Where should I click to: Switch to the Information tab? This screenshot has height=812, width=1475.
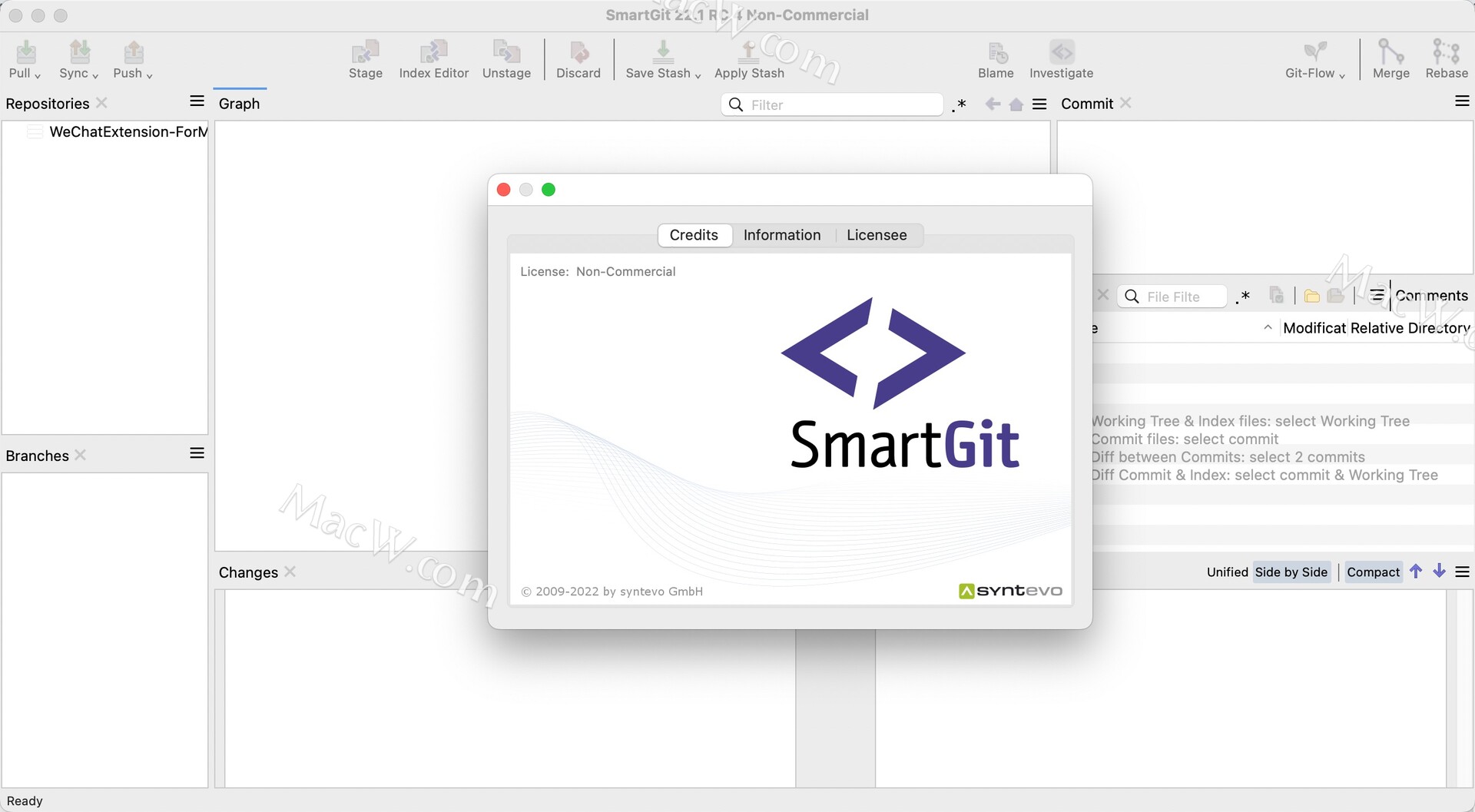pos(781,235)
